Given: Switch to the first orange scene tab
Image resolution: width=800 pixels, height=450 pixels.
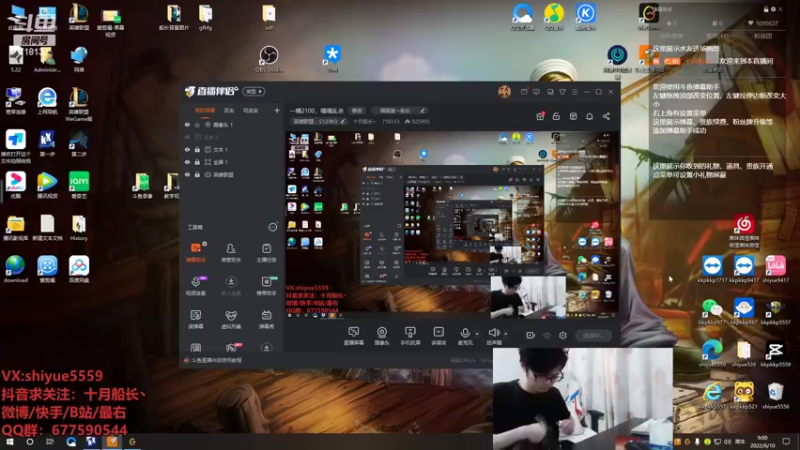Looking at the screenshot, I should (x=205, y=110).
